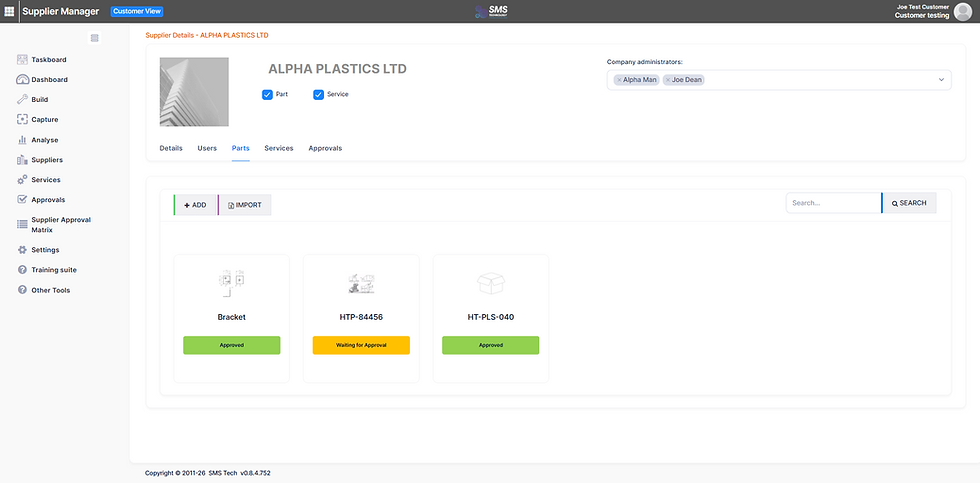Click the Build wrench icon
This screenshot has height=483, width=980.
(x=22, y=99)
